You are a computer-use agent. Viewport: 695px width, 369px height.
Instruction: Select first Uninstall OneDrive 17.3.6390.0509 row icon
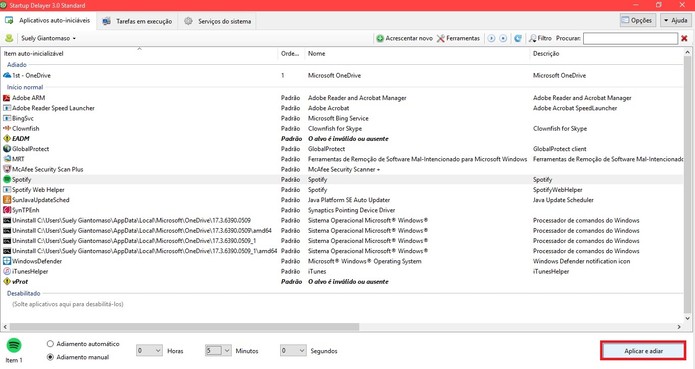(x=7, y=221)
